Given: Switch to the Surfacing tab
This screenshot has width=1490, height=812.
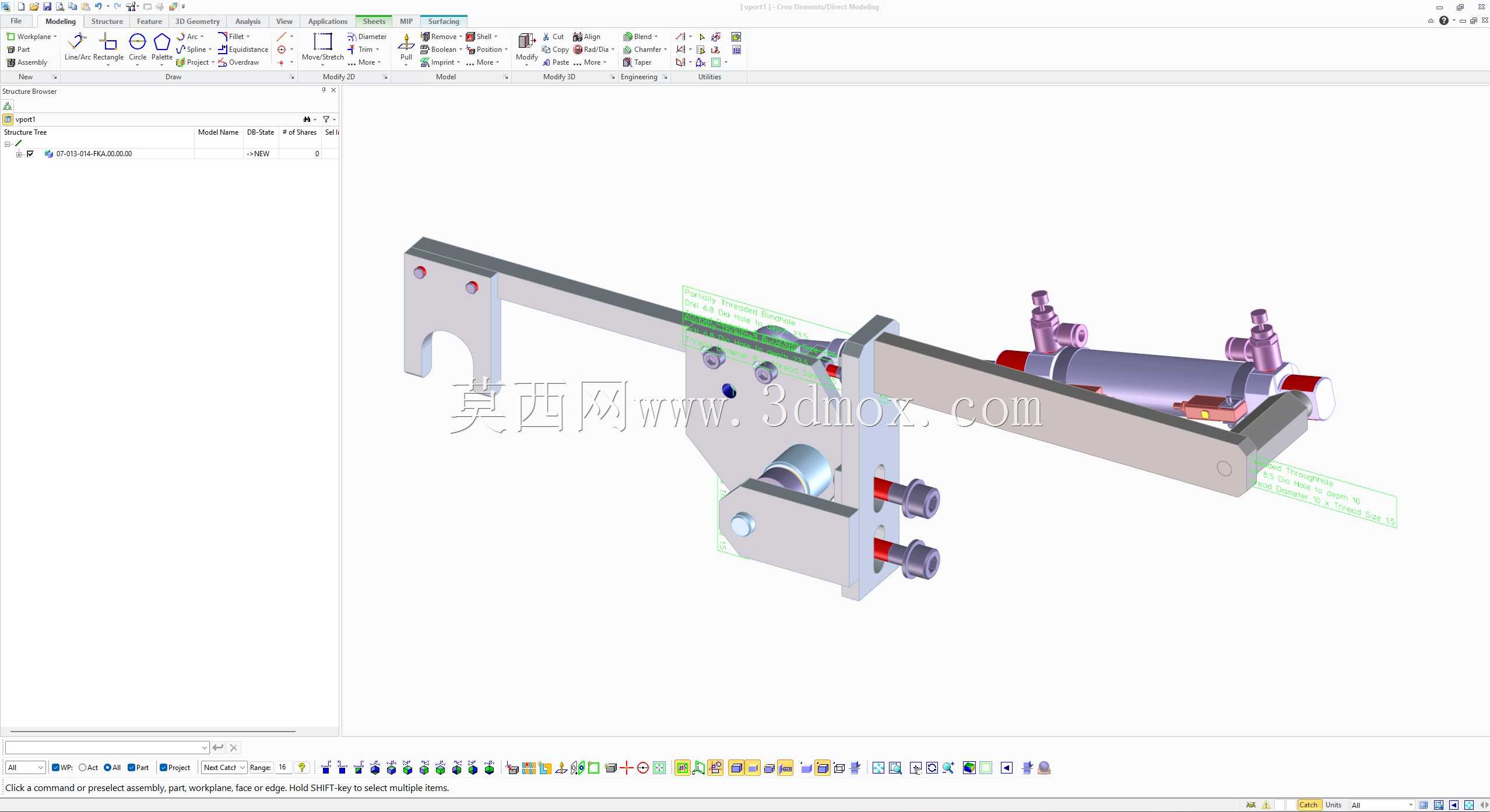Looking at the screenshot, I should pos(443,22).
